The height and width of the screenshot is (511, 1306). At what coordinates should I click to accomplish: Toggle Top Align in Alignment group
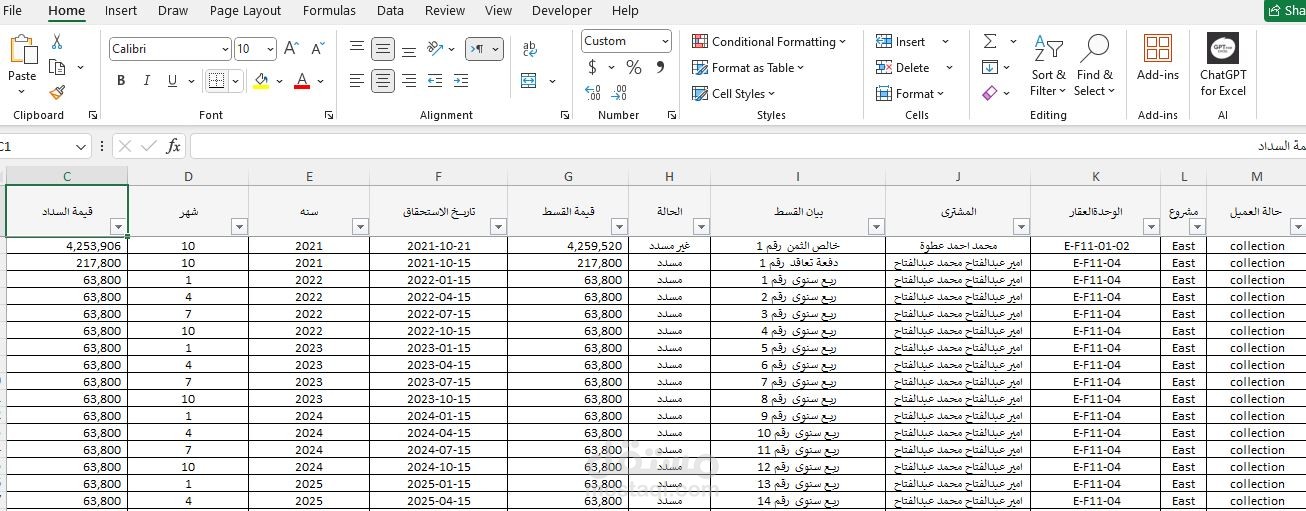point(357,48)
